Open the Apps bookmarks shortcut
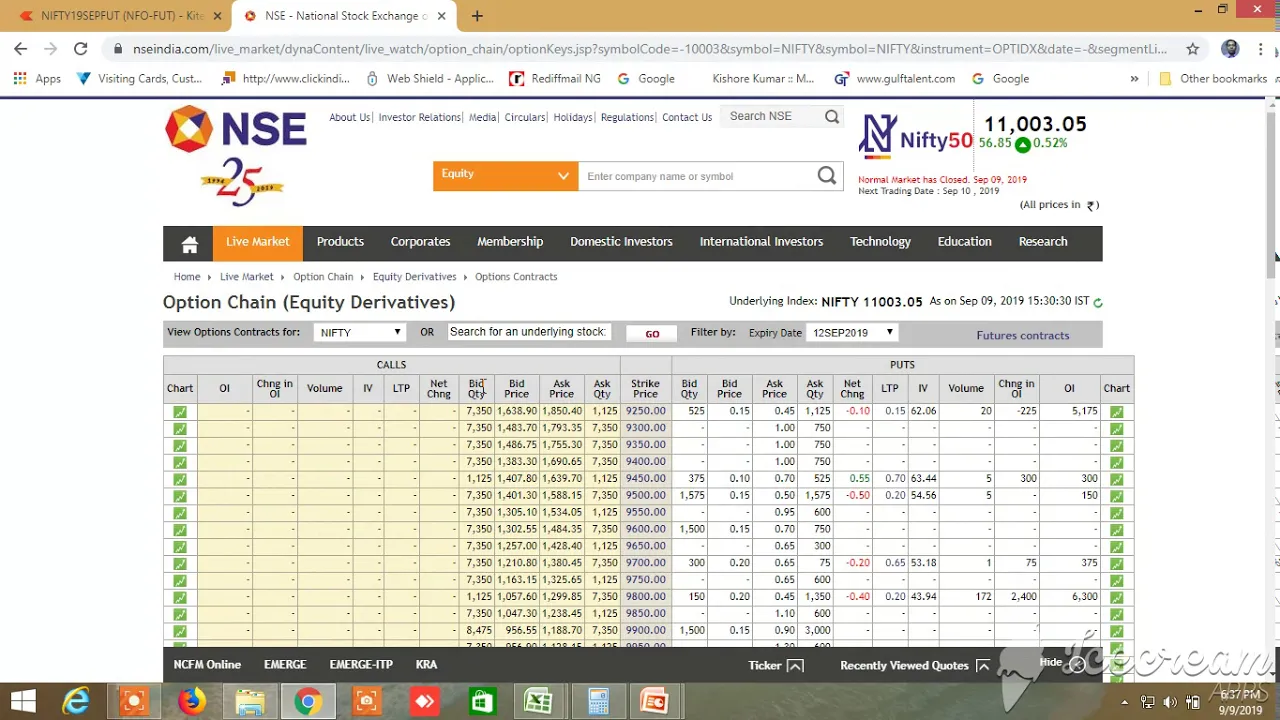This screenshot has width=1280, height=720. 37,78
